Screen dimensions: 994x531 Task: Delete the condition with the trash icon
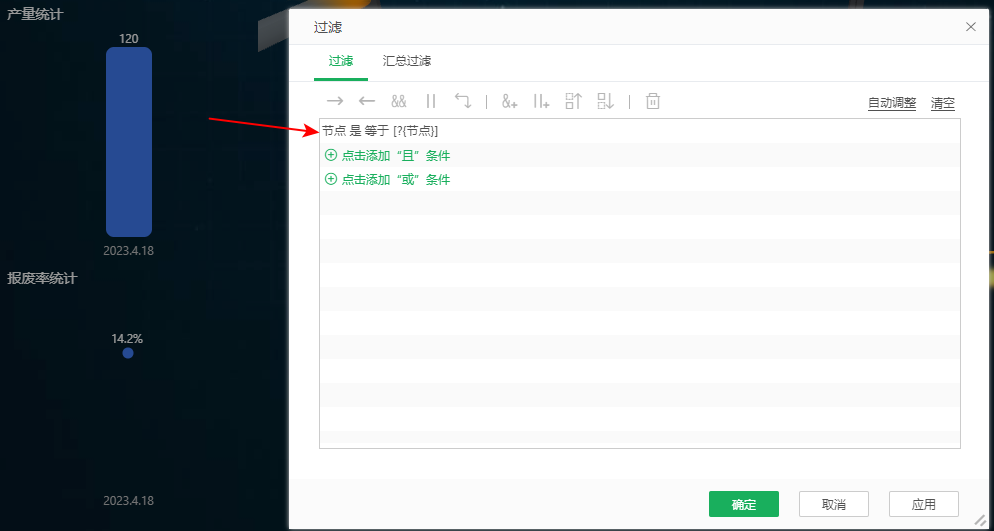click(x=653, y=101)
